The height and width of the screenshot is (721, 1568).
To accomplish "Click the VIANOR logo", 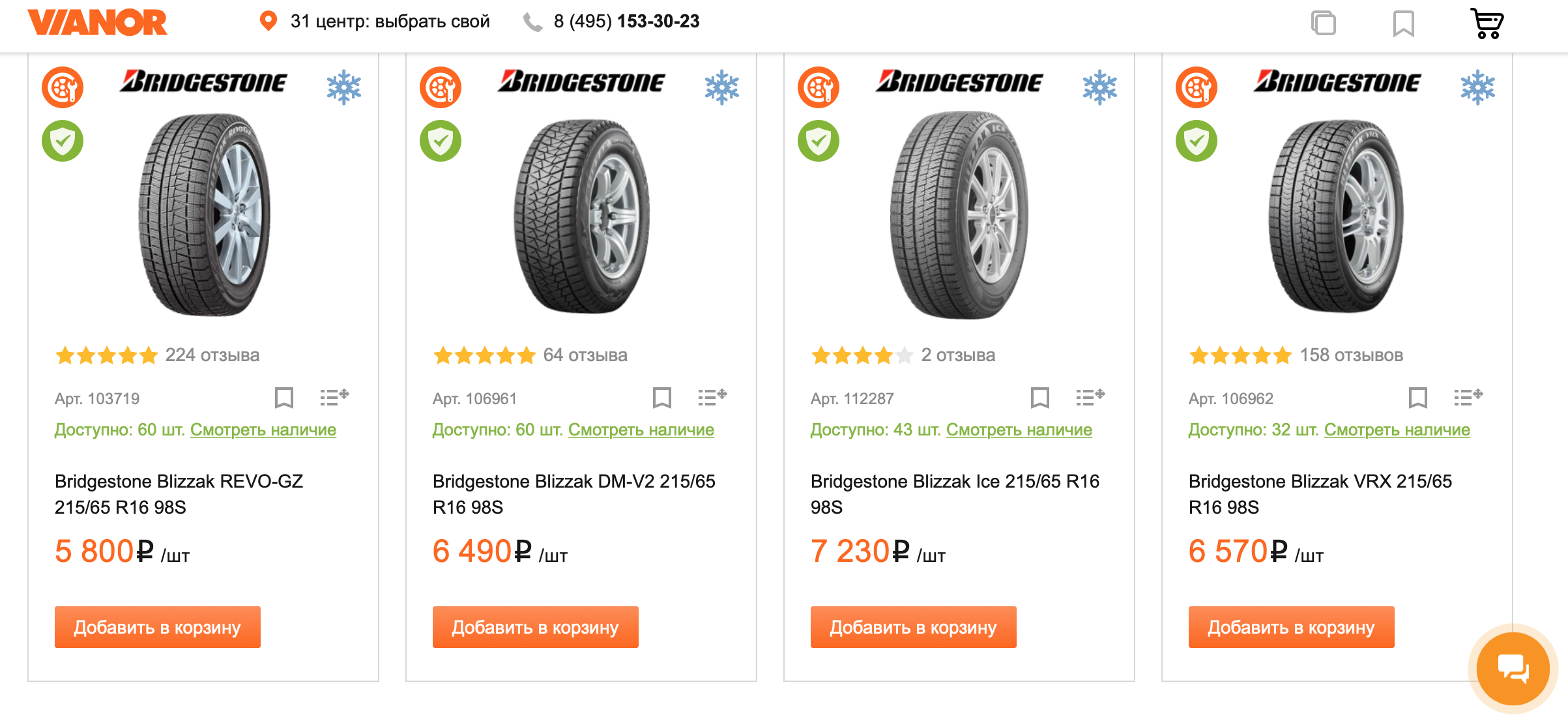I will [98, 22].
